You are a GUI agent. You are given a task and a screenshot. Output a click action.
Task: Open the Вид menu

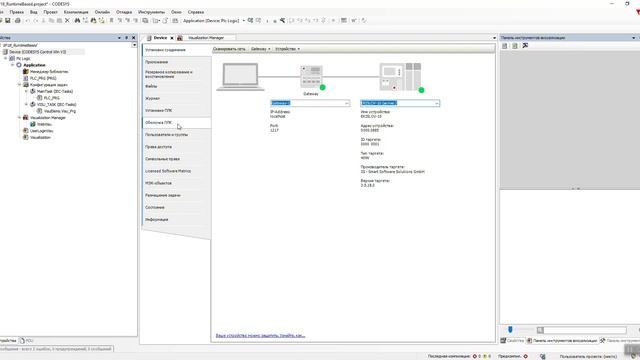point(33,12)
